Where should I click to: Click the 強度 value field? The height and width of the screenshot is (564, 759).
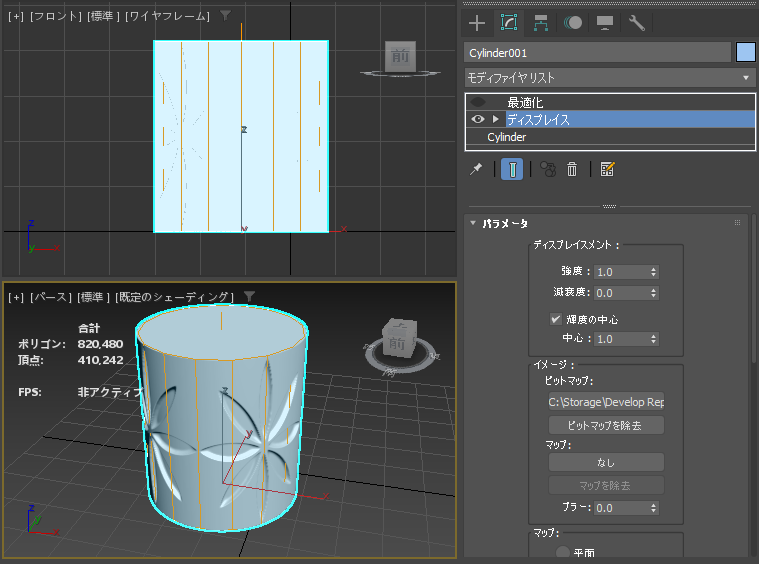622,272
